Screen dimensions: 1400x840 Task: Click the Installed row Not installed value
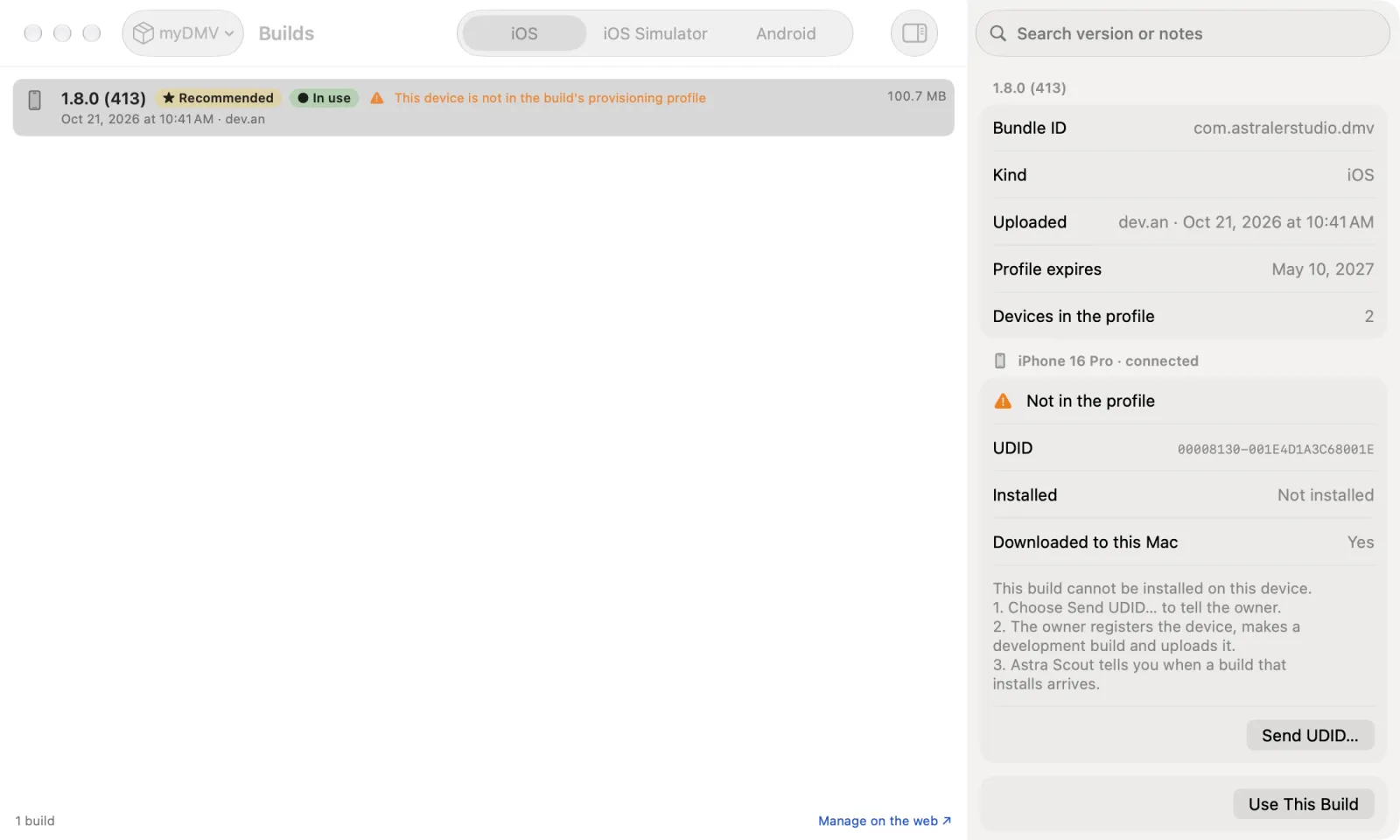click(1325, 495)
